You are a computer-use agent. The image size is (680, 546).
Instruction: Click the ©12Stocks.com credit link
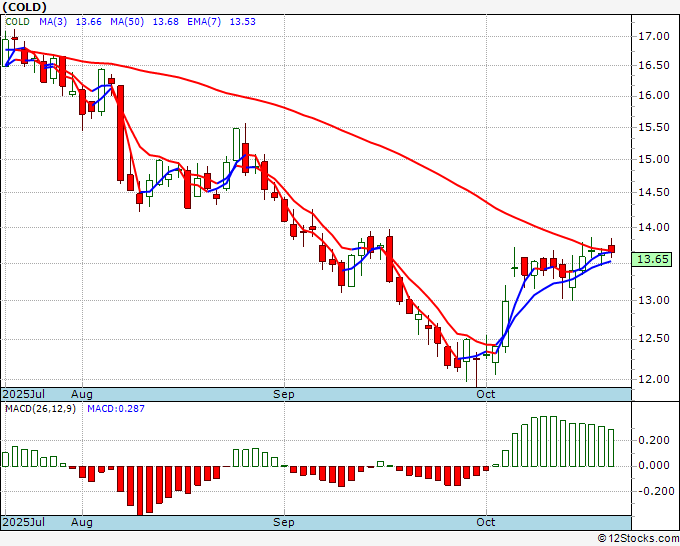[x=638, y=539]
